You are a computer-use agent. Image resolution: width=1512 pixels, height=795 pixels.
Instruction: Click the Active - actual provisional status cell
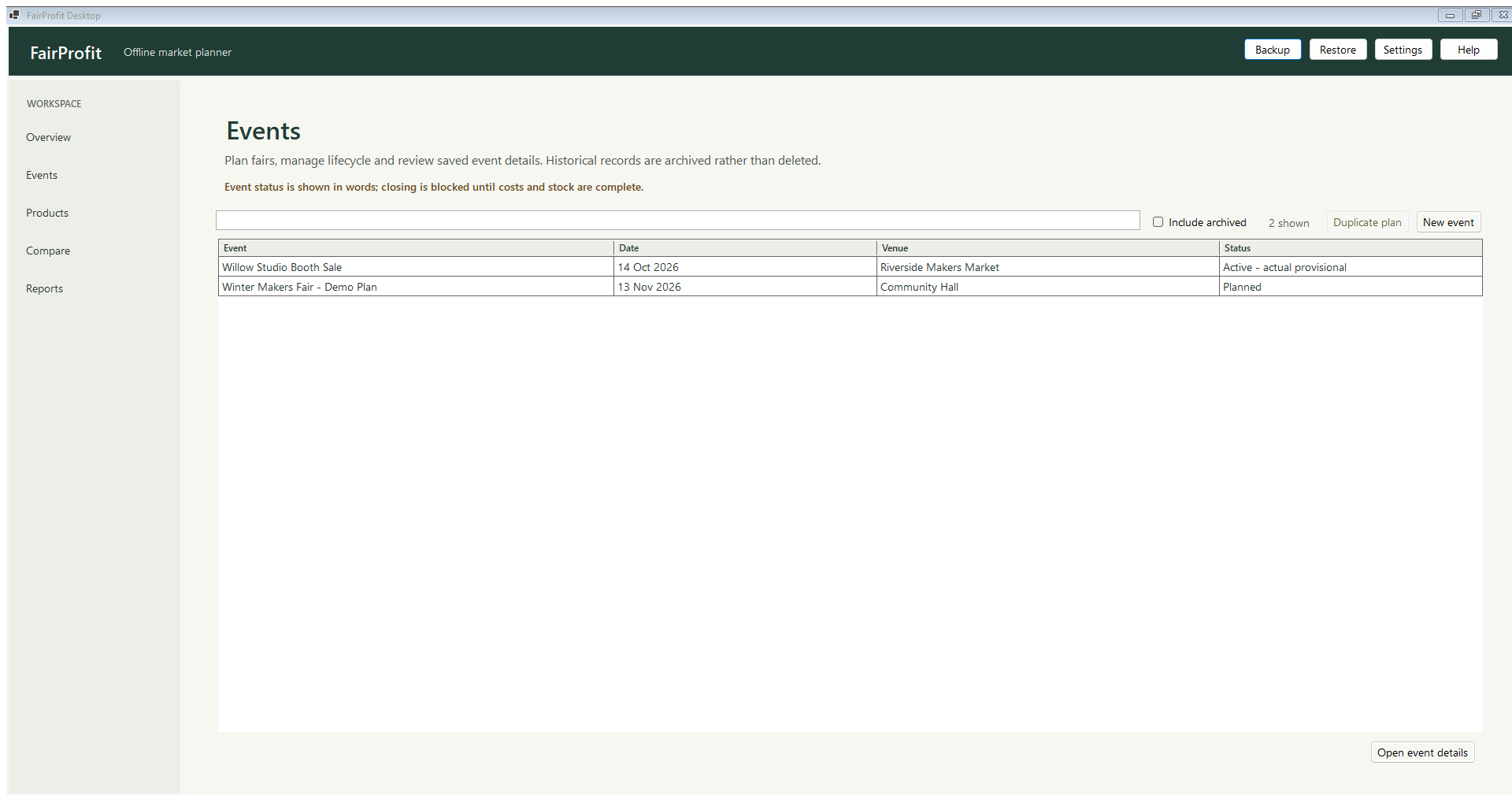[x=1351, y=267]
